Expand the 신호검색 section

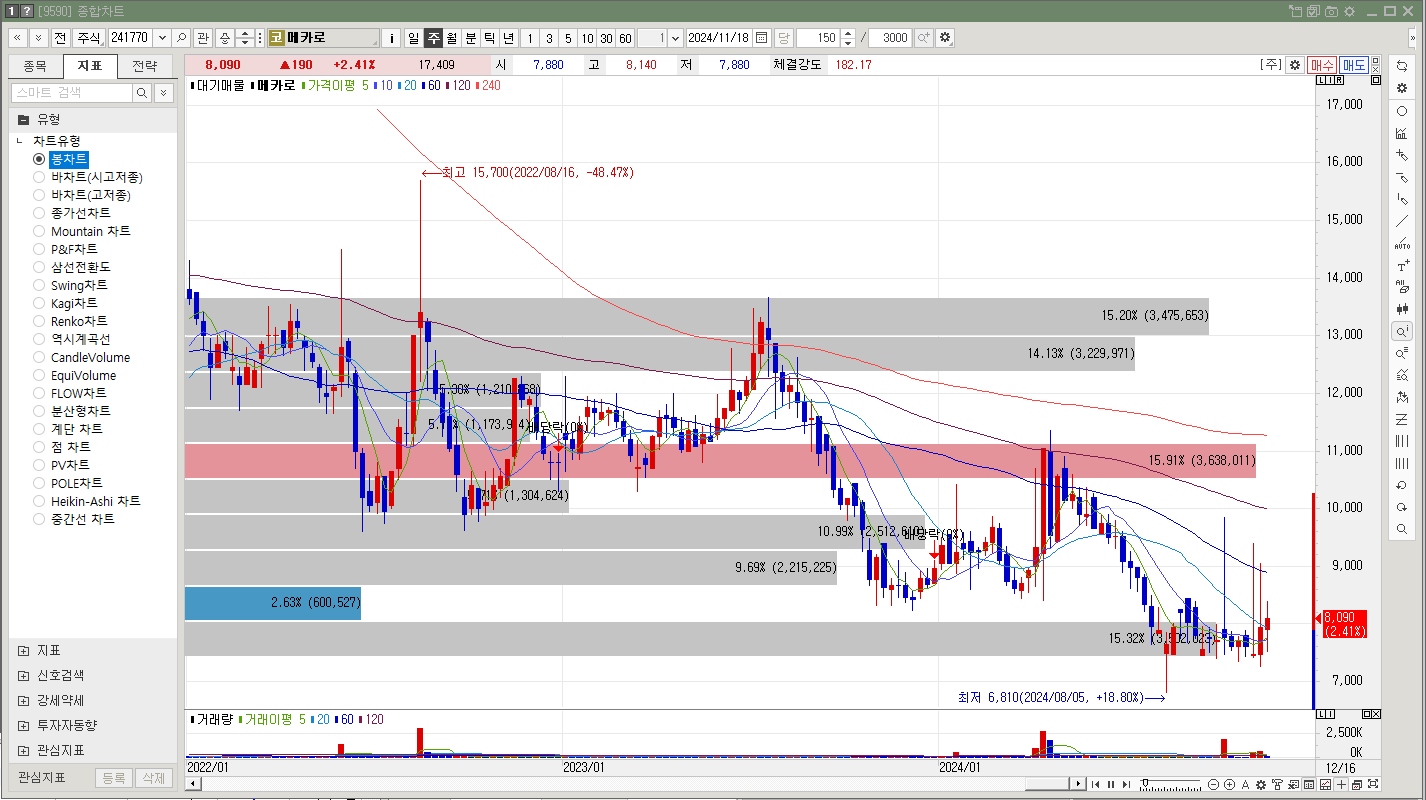[x=24, y=675]
